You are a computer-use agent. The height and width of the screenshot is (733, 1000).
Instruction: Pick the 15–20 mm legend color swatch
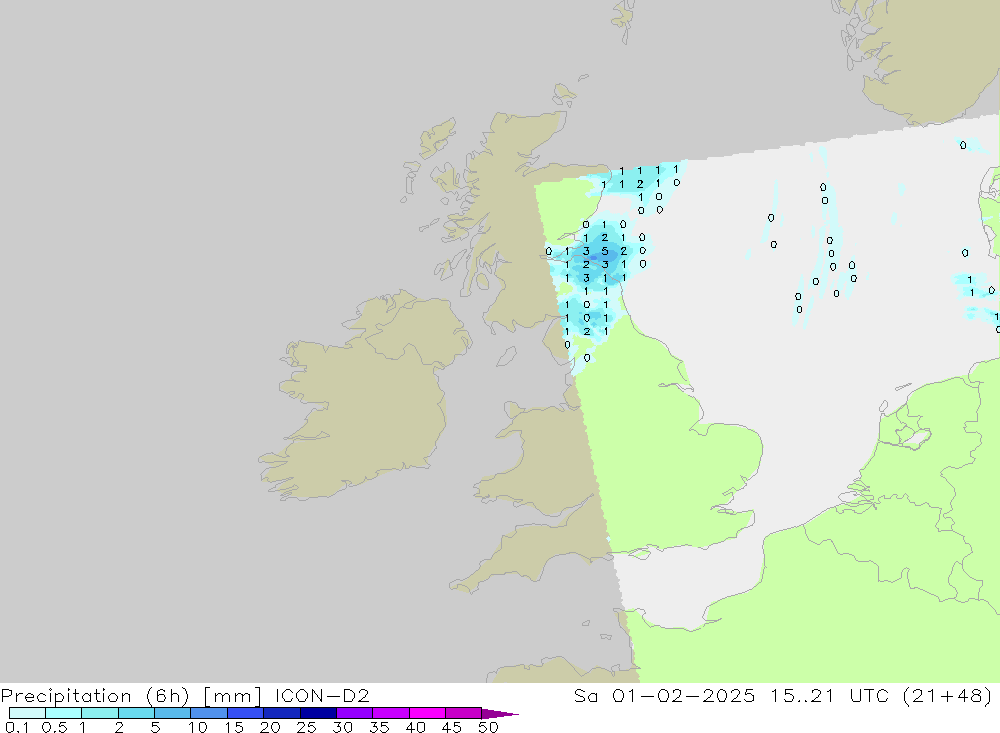[x=246, y=713]
